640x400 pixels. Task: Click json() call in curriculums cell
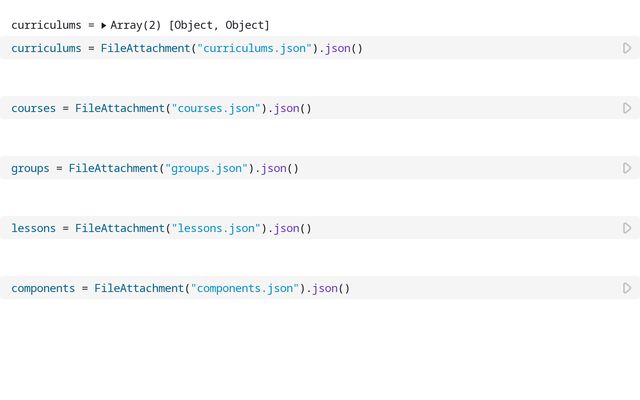point(341,48)
